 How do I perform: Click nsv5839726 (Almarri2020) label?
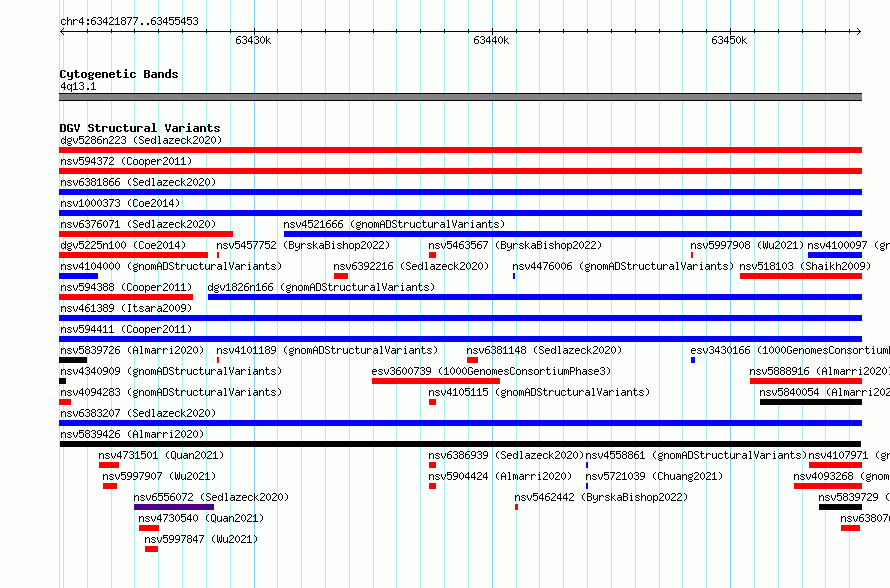coord(132,350)
